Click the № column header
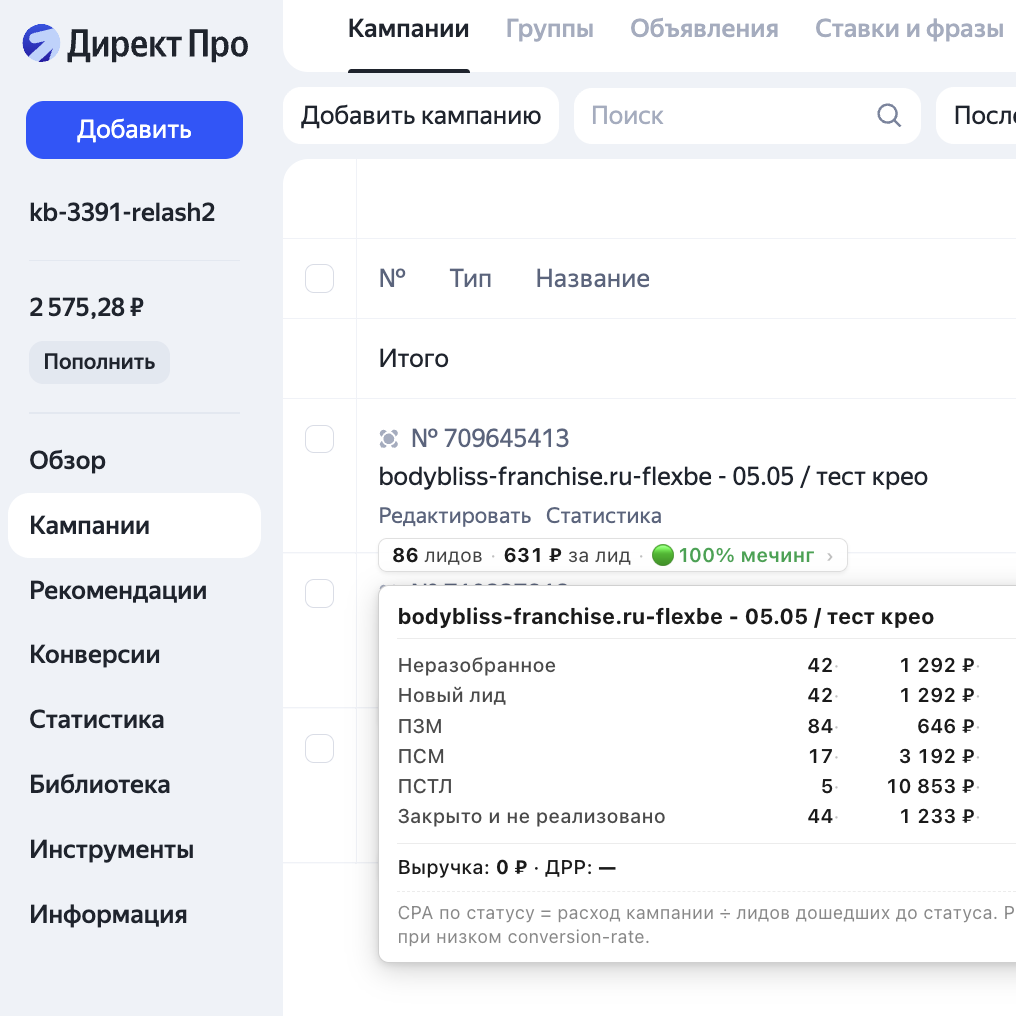This screenshot has width=1016, height=1016. coord(392,279)
